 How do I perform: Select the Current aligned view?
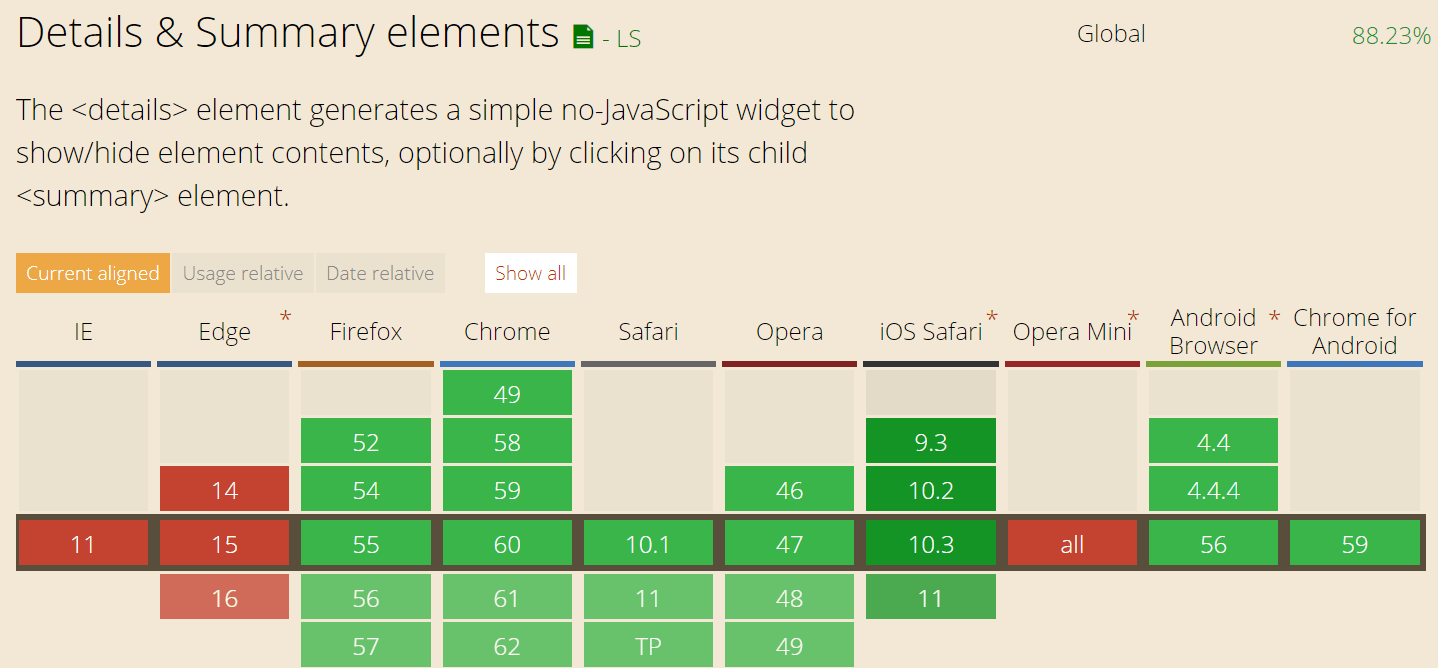point(93,273)
